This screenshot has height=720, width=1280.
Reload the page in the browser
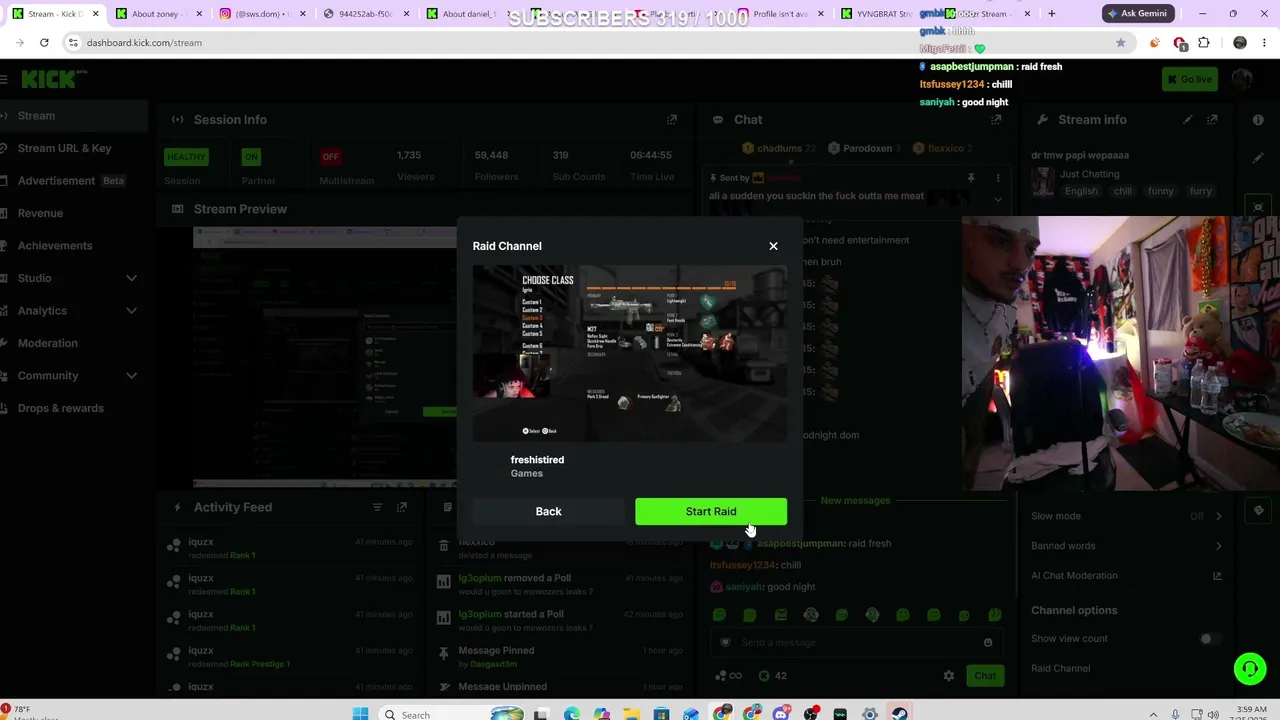pyautogui.click(x=44, y=43)
